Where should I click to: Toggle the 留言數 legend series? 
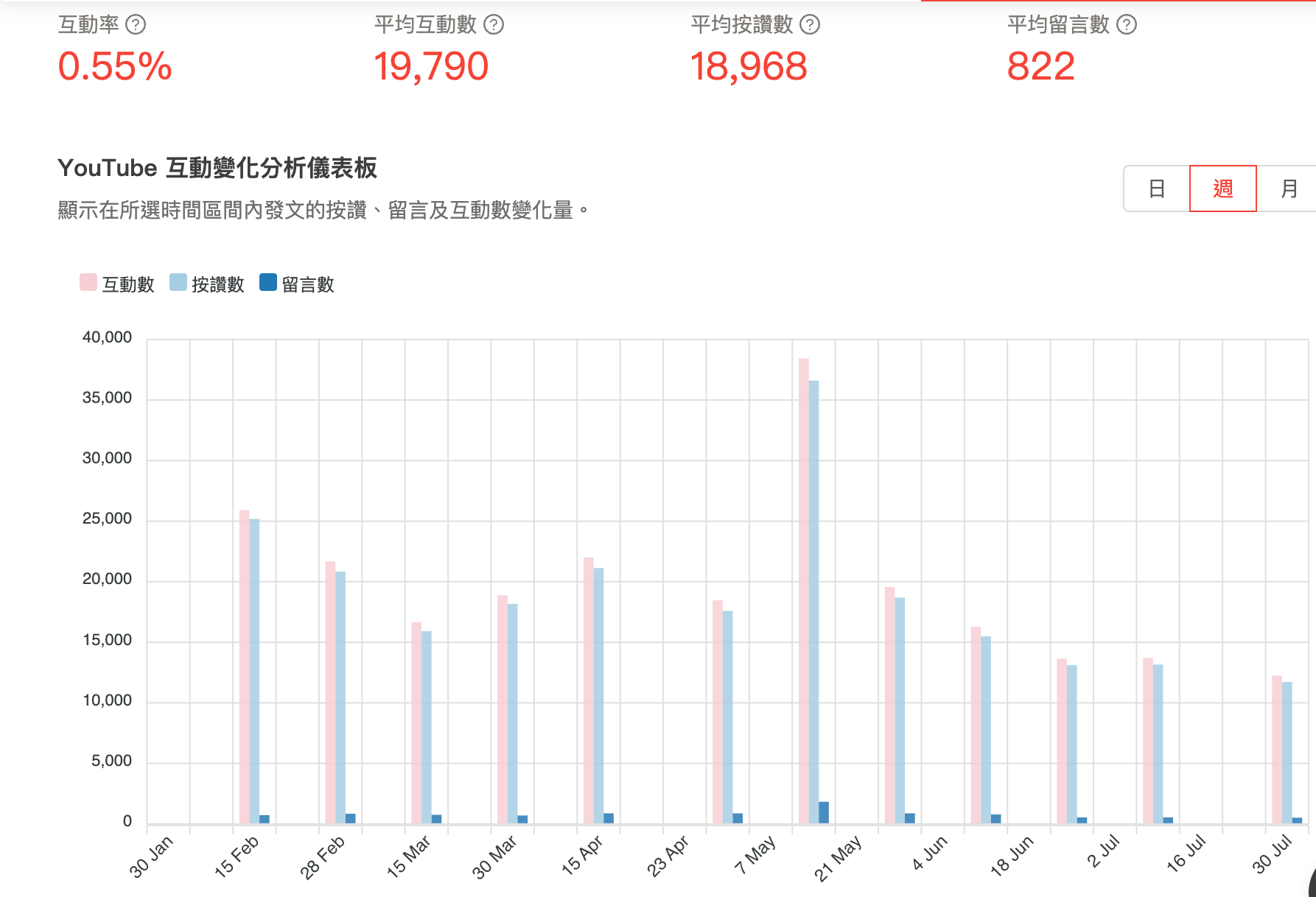(x=297, y=284)
